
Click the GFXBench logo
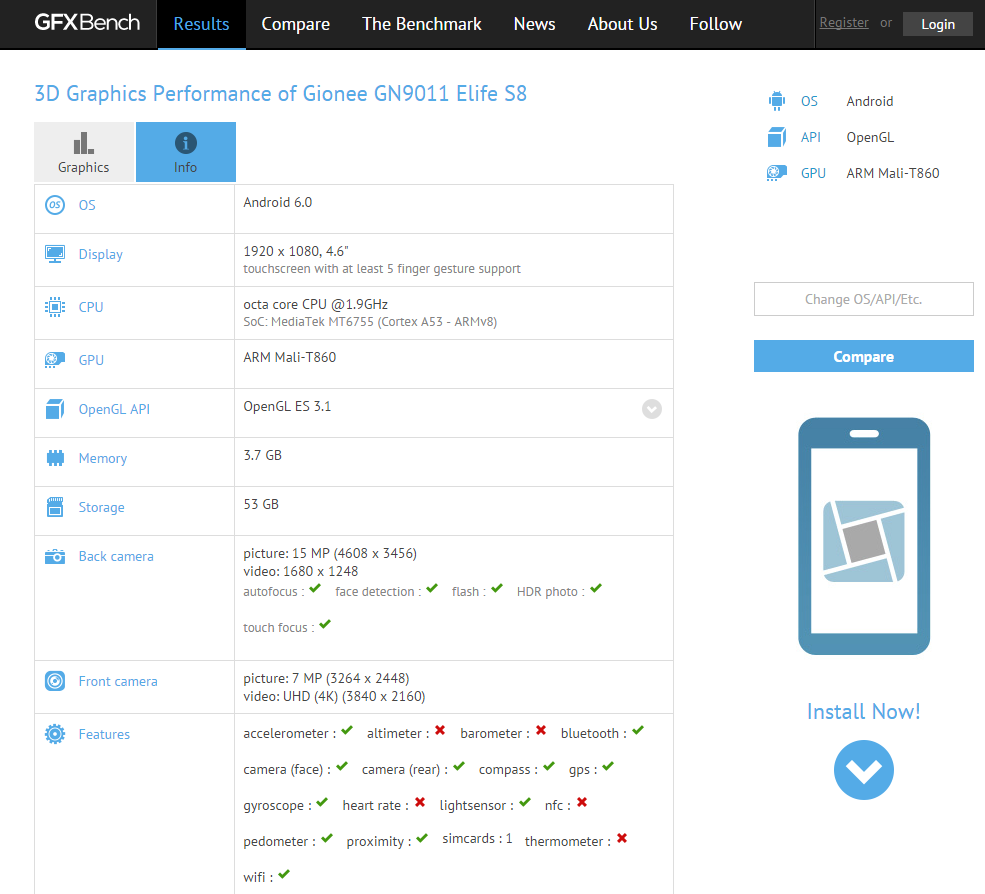[87, 23]
